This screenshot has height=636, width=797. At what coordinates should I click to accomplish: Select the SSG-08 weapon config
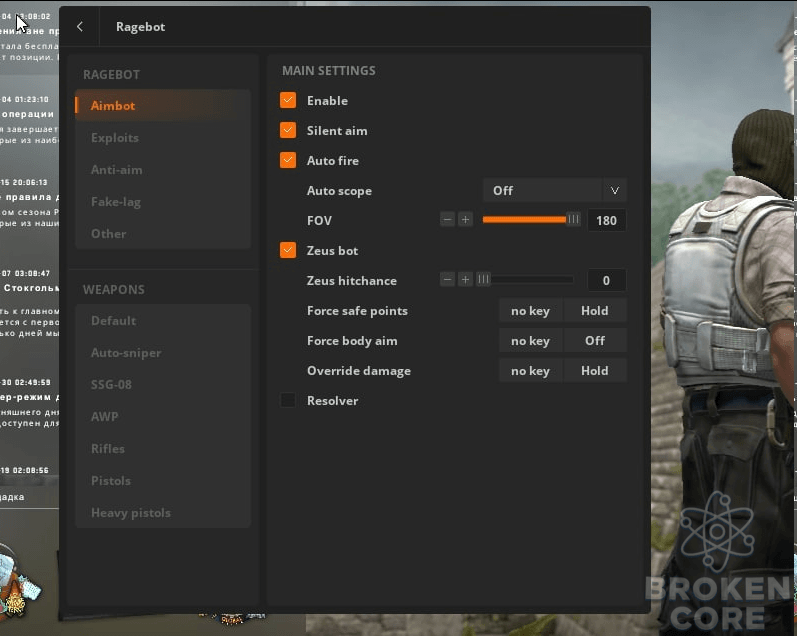point(163,384)
